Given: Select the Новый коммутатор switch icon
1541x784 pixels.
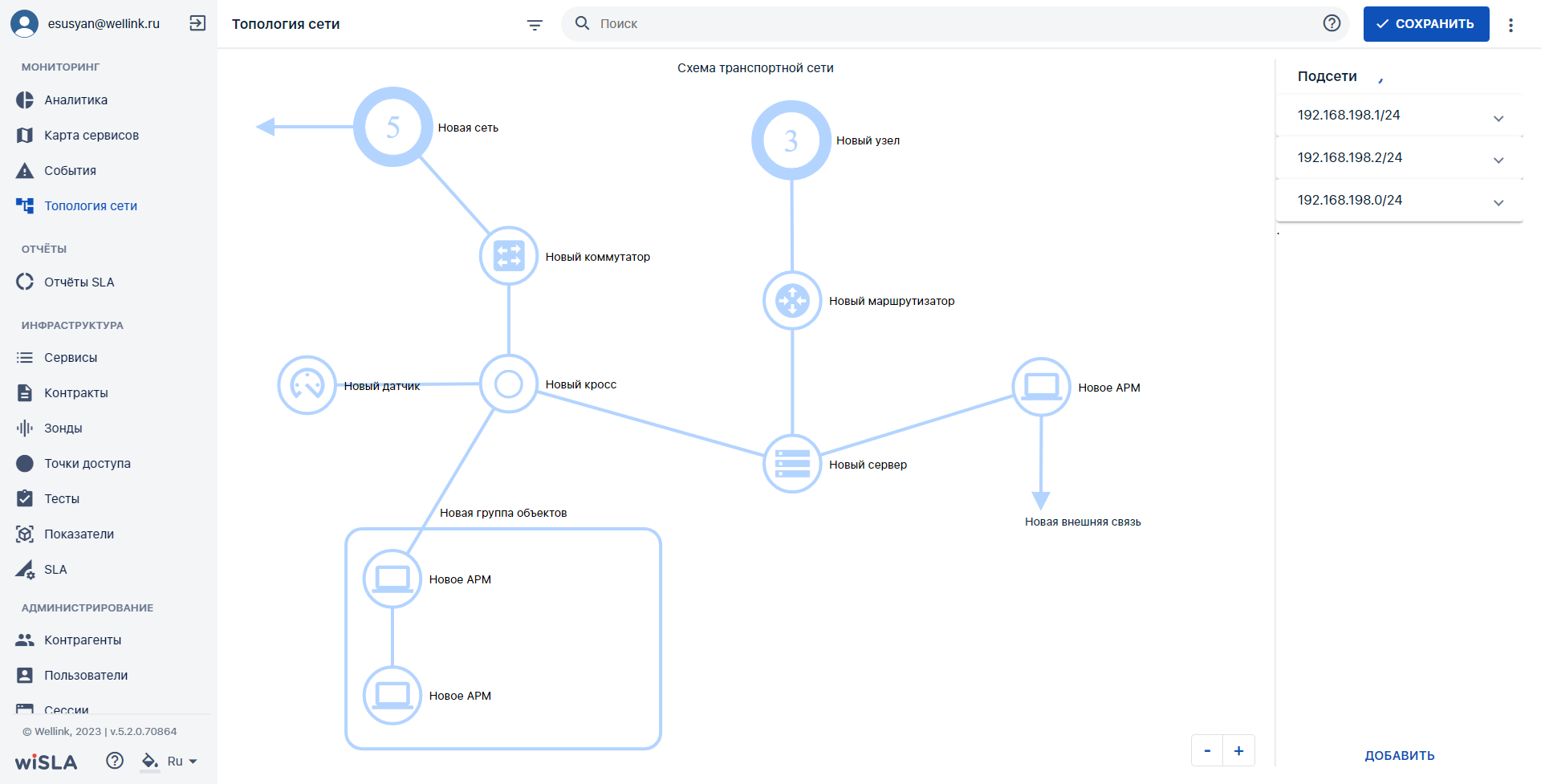Looking at the screenshot, I should tap(509, 256).
